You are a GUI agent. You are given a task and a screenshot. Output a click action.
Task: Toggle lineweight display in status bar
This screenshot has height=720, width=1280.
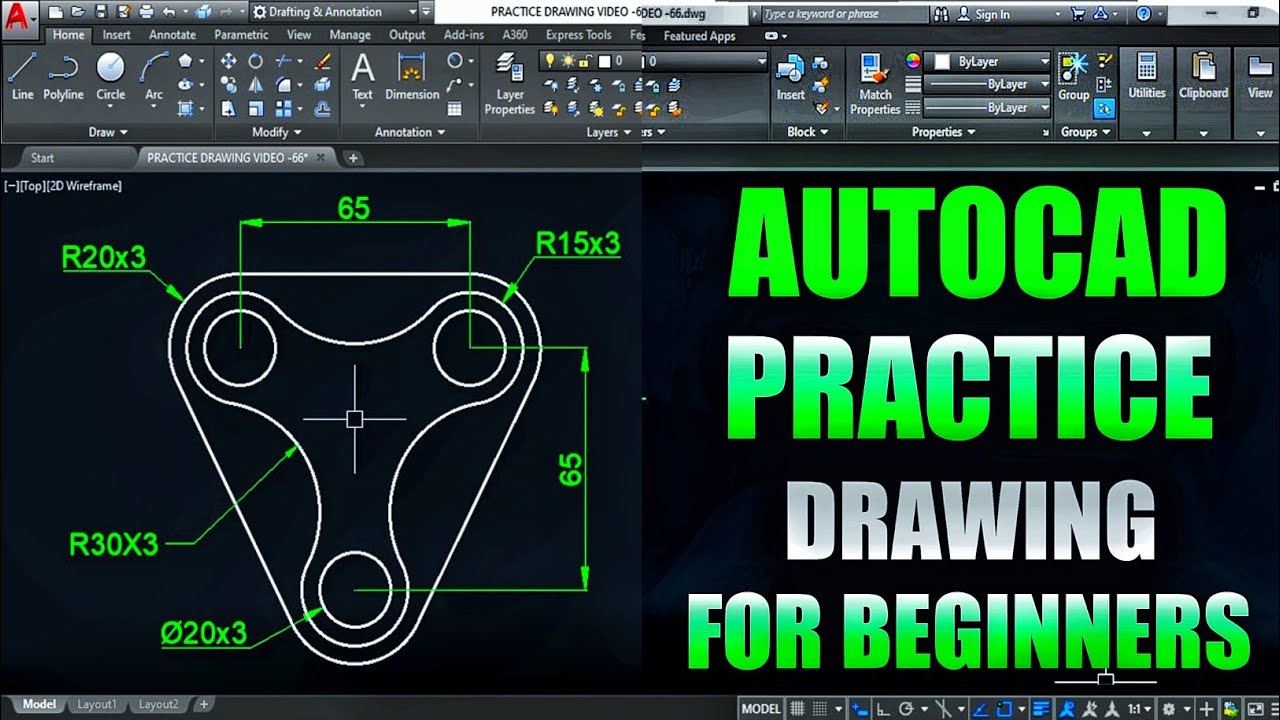tap(1042, 709)
